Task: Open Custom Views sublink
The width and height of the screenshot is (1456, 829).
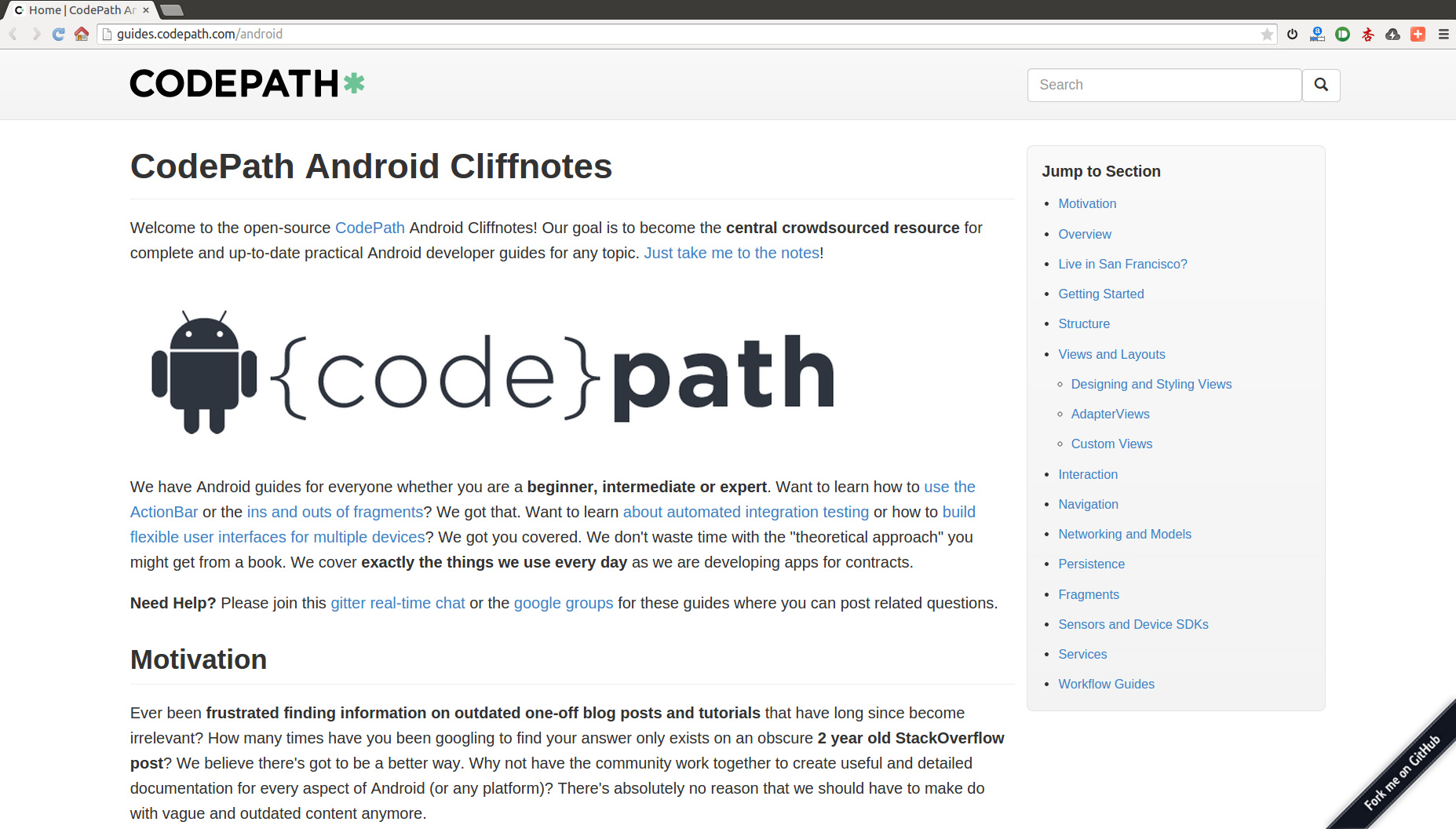Action: (1111, 444)
